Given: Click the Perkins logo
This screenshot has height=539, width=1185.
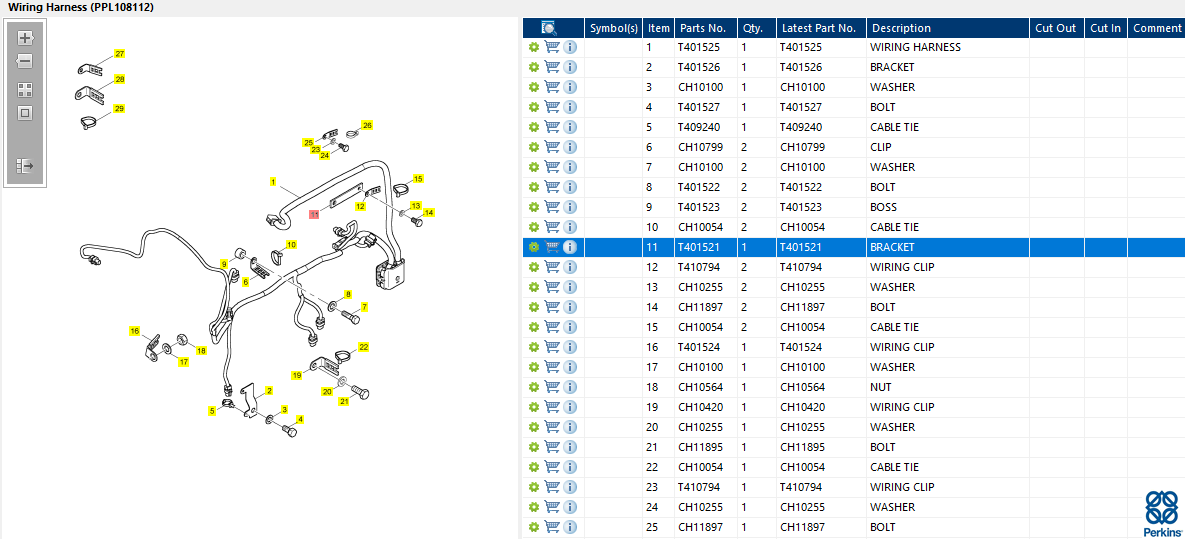Looking at the screenshot, I should [x=1162, y=513].
